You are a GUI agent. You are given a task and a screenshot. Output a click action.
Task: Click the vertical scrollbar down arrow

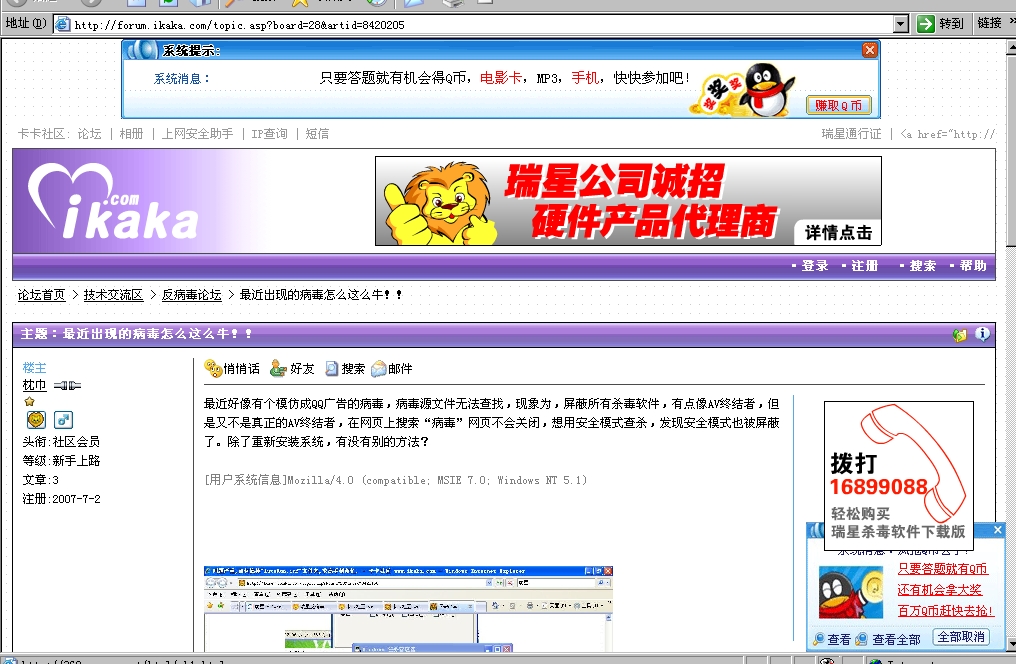tap(1011, 644)
